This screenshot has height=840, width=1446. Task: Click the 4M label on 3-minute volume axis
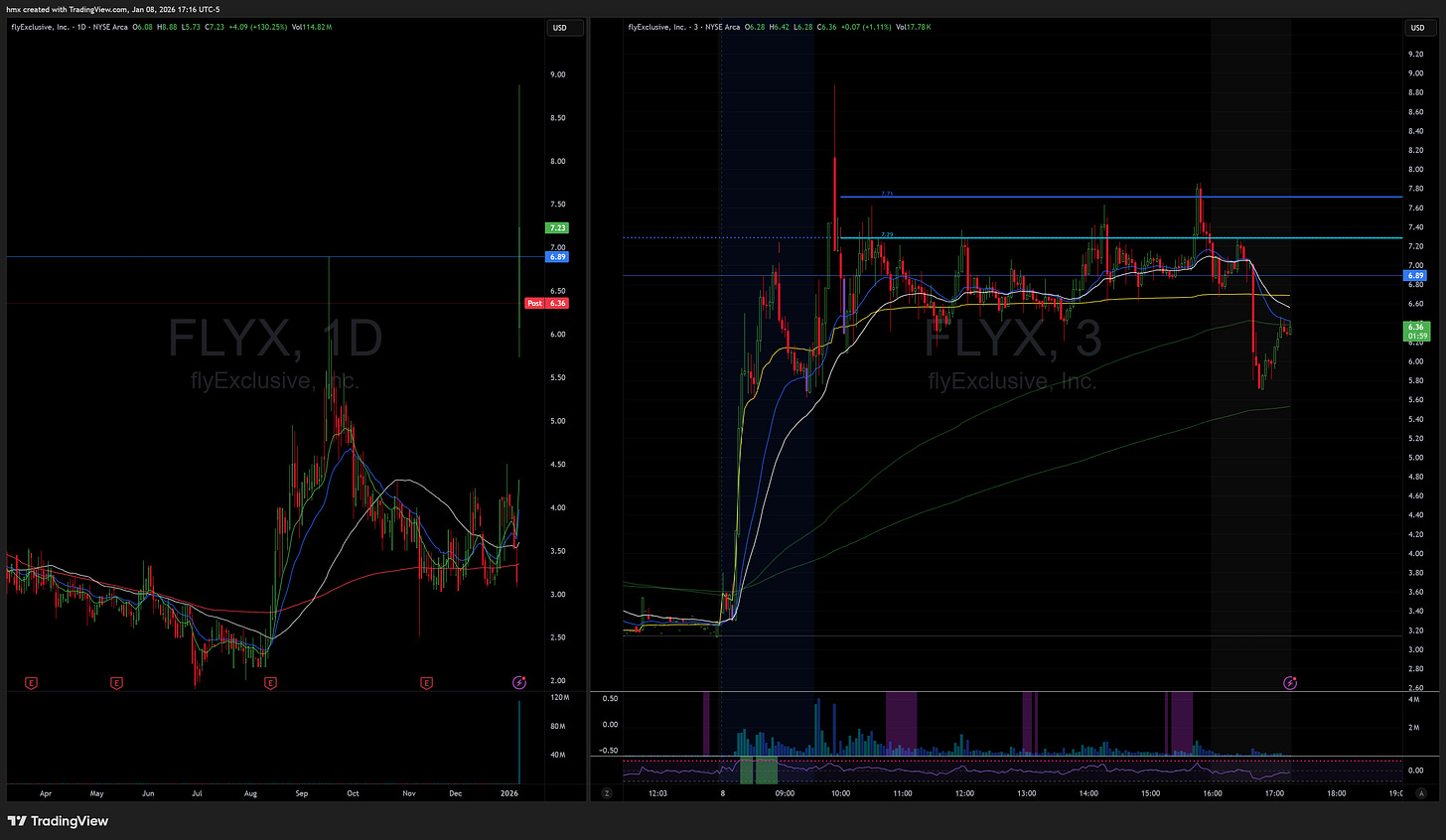coord(1416,700)
